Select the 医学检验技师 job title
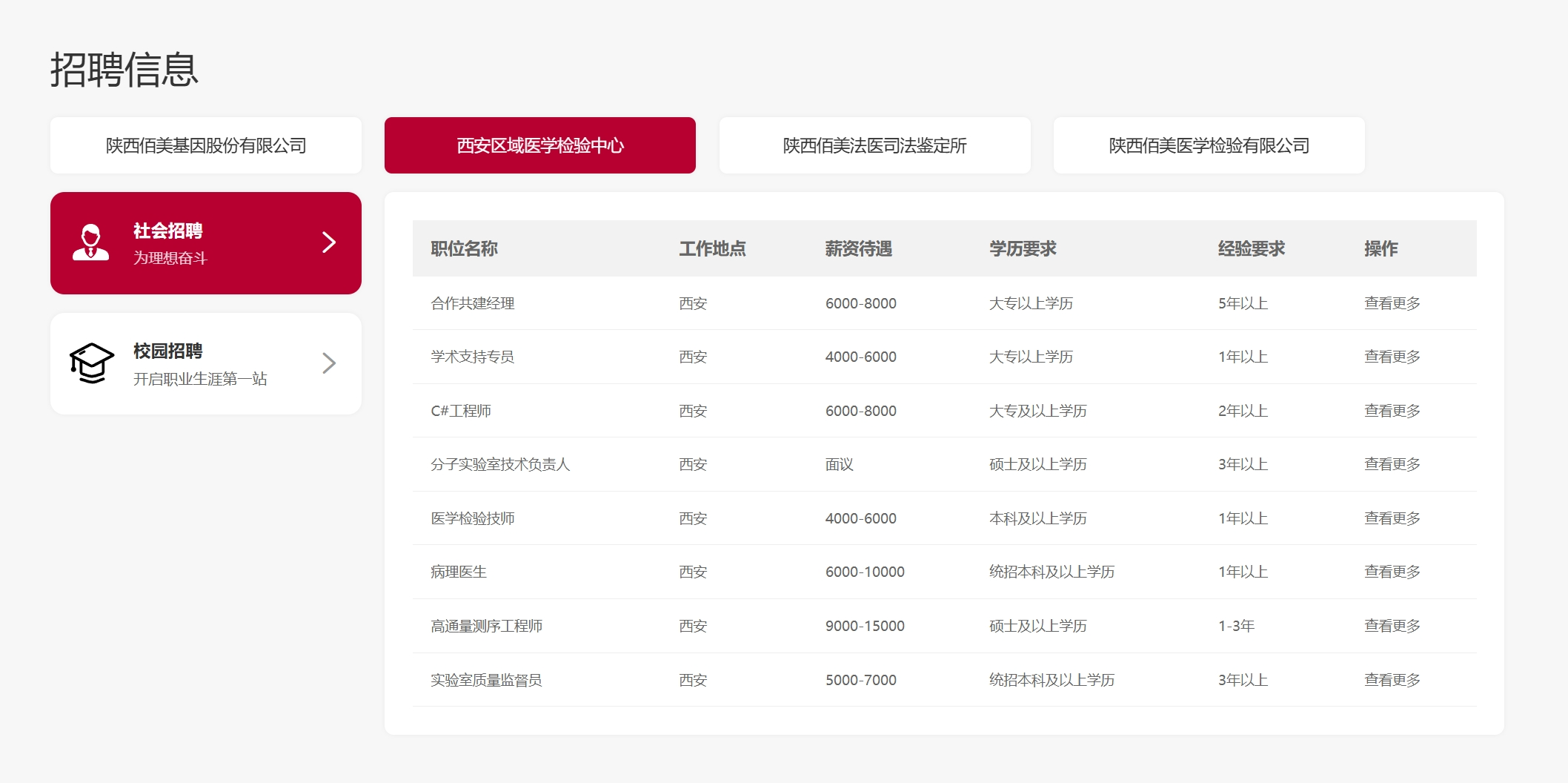The height and width of the screenshot is (783, 1568). pyautogui.click(x=473, y=518)
